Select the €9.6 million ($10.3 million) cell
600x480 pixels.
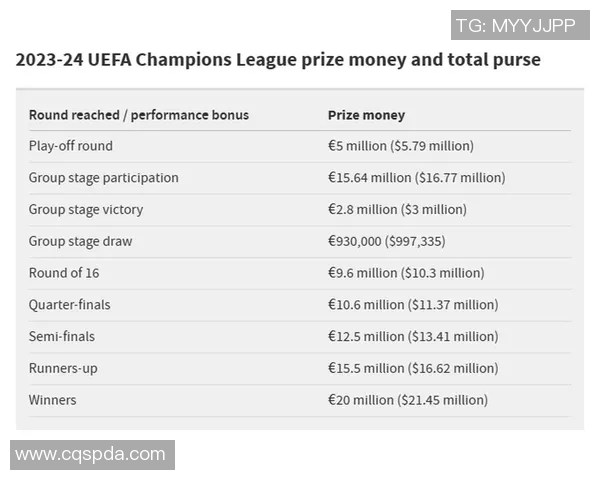[x=406, y=273]
